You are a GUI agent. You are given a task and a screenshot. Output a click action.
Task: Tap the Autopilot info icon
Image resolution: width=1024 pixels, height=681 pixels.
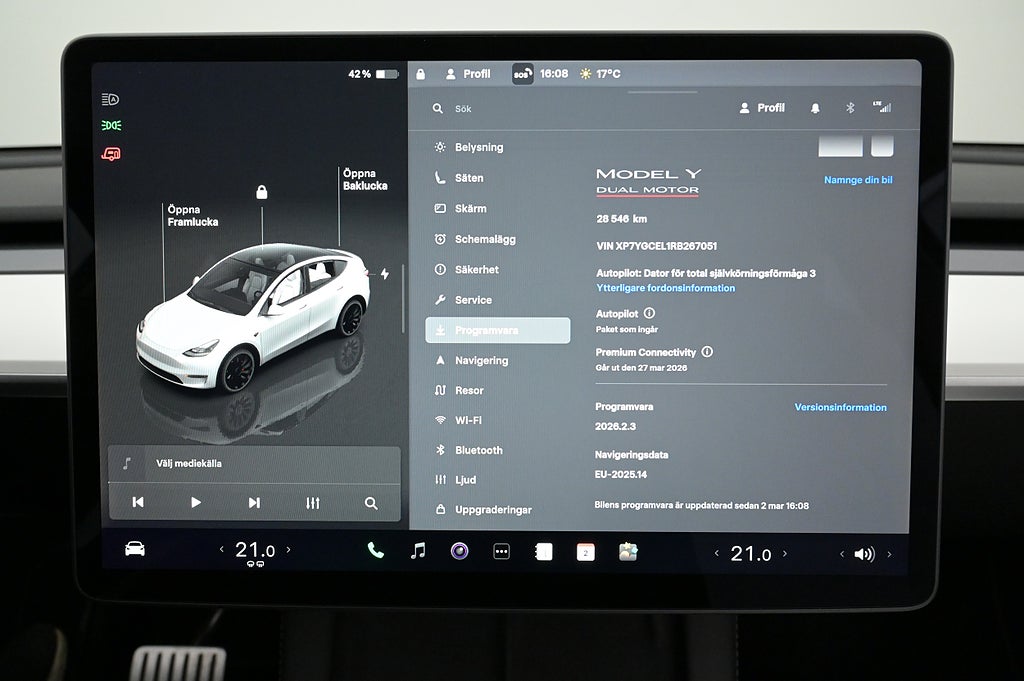tap(649, 313)
